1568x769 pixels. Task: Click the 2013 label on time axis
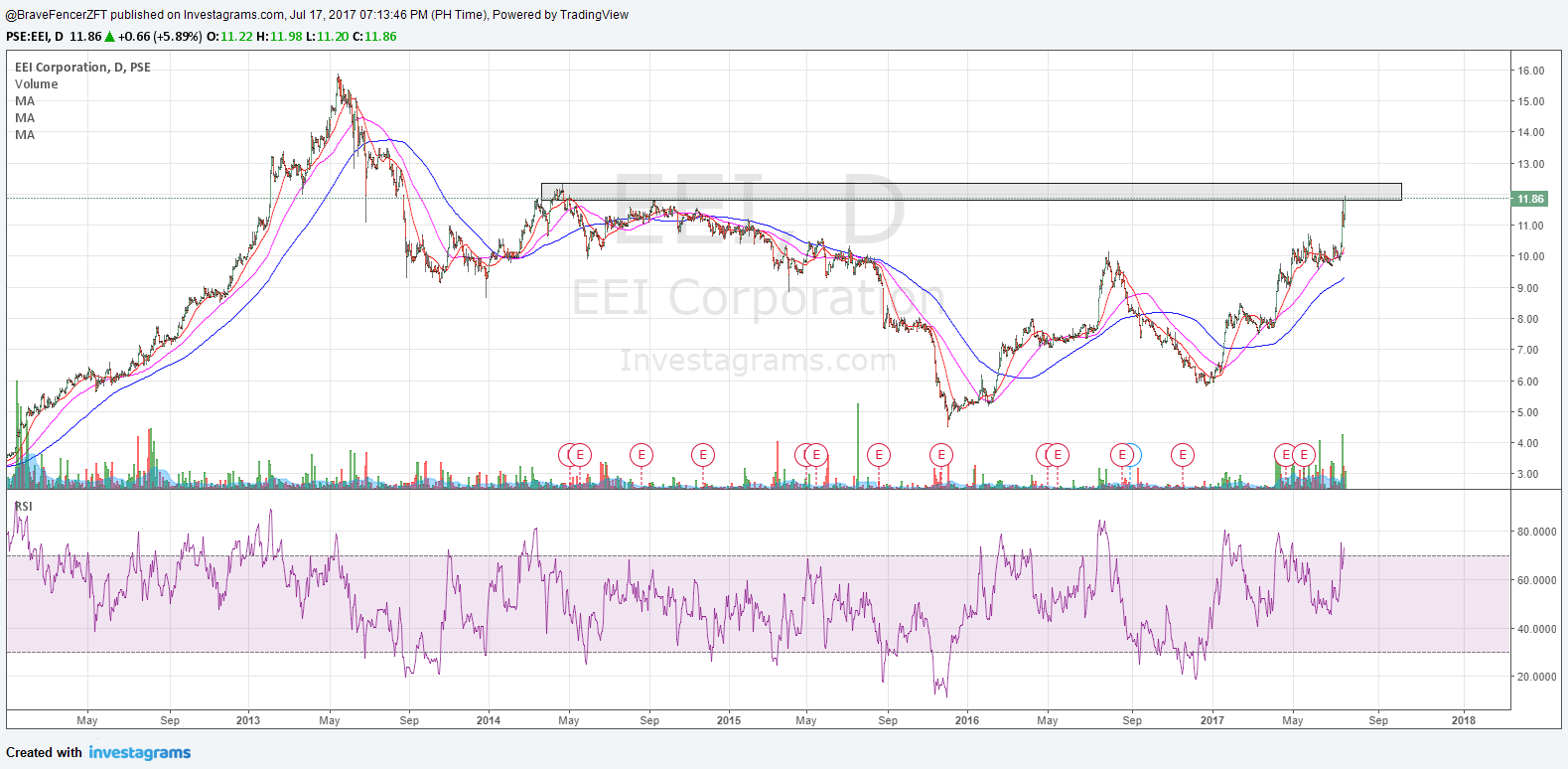click(248, 720)
